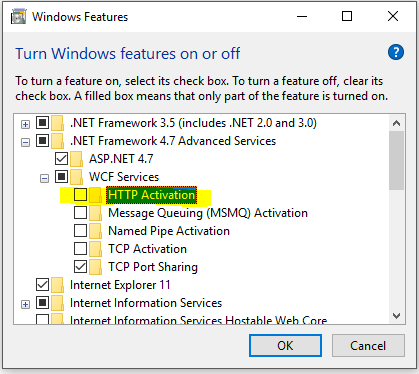Image resolution: width=419 pixels, height=374 pixels.
Task: Click the folder icon beside Internet Information Services
Action: [x=57, y=303]
